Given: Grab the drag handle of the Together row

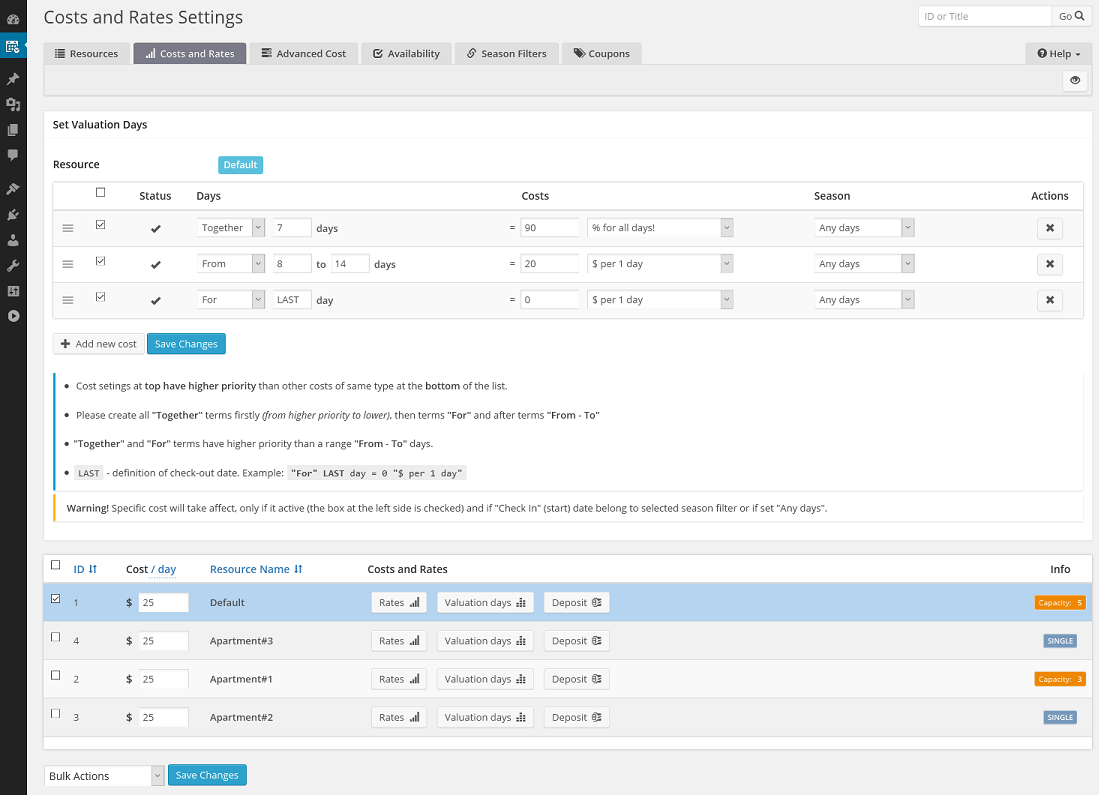Looking at the screenshot, I should pyautogui.click(x=68, y=229).
